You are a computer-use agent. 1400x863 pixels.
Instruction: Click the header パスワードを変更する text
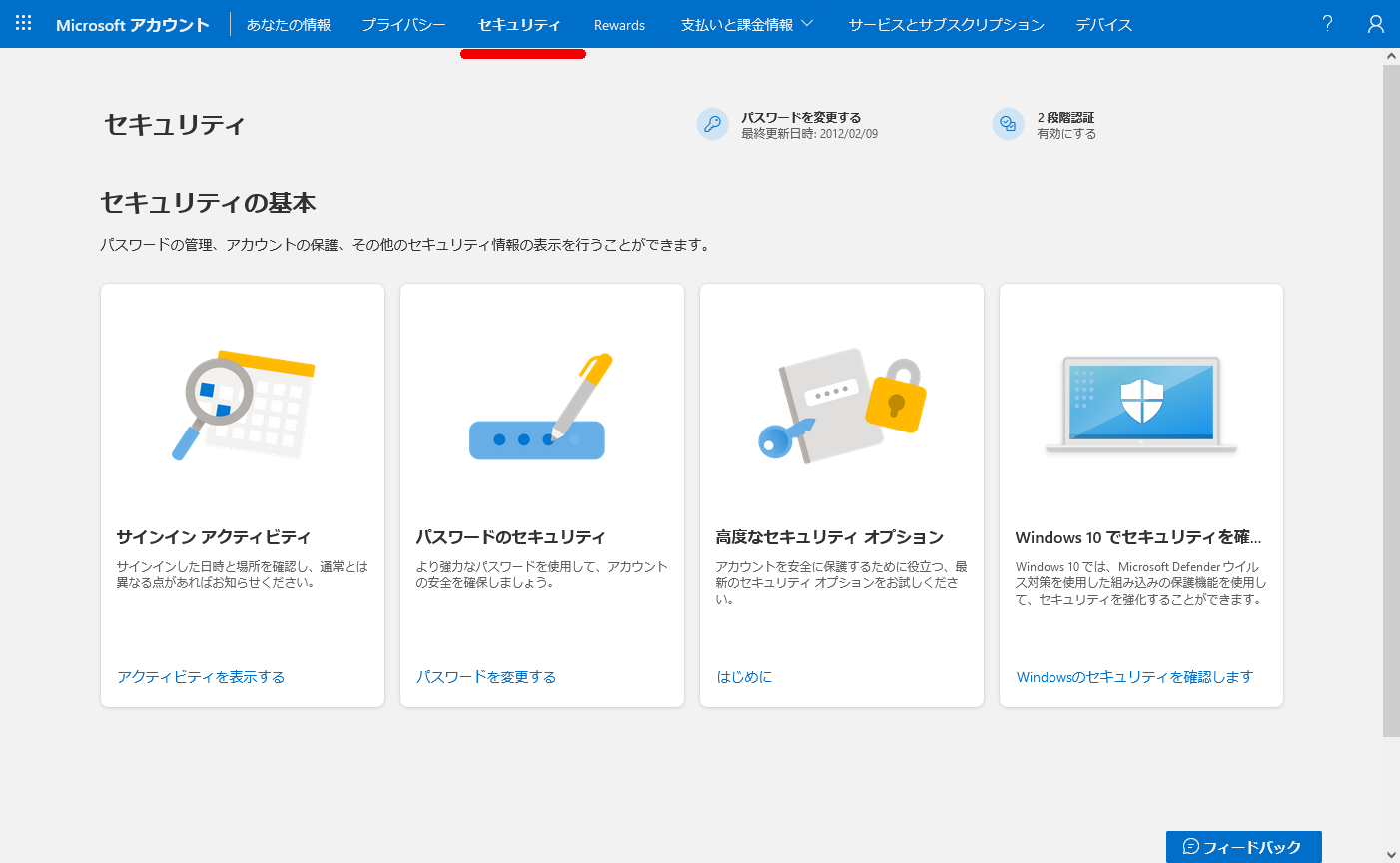(801, 117)
